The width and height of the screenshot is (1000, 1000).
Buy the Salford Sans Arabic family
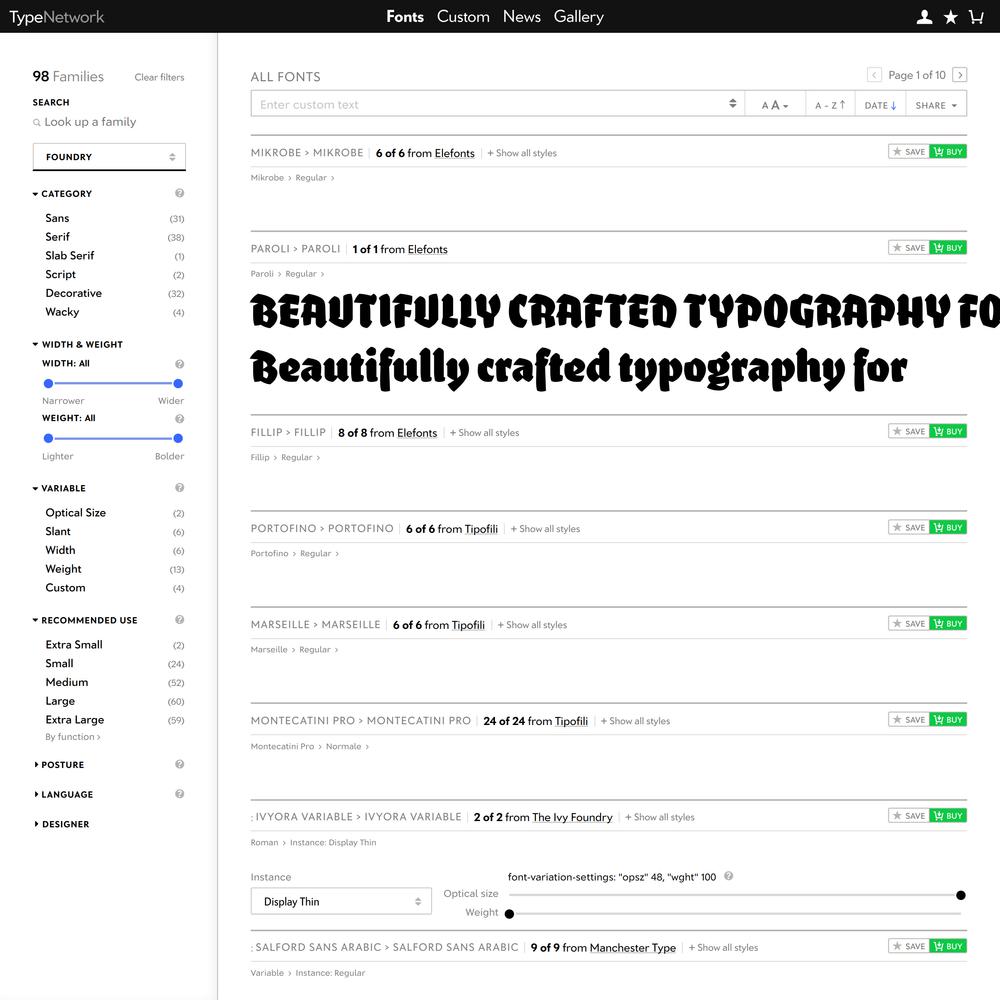pyautogui.click(x=948, y=946)
